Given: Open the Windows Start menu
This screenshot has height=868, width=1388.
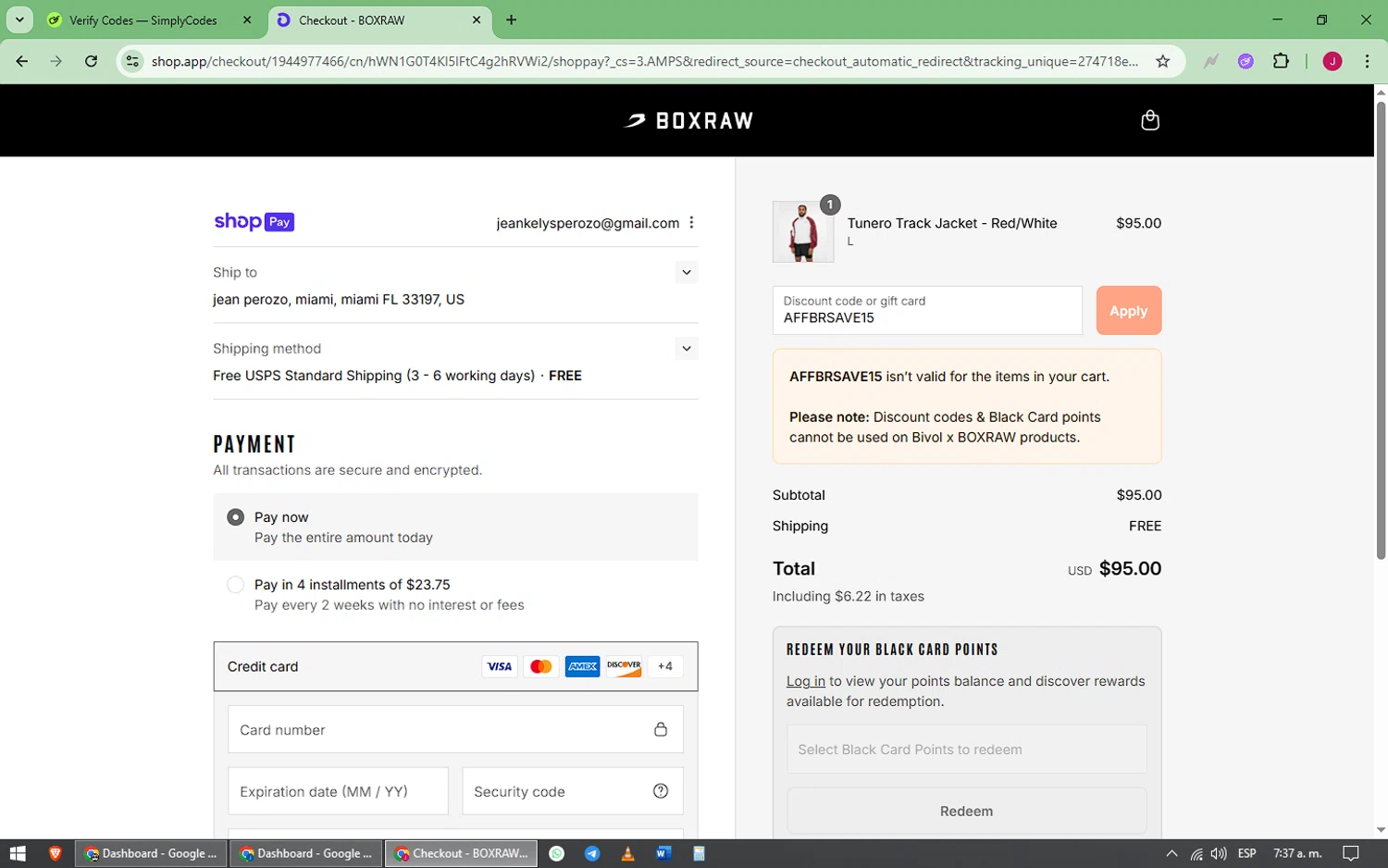Looking at the screenshot, I should point(18,853).
